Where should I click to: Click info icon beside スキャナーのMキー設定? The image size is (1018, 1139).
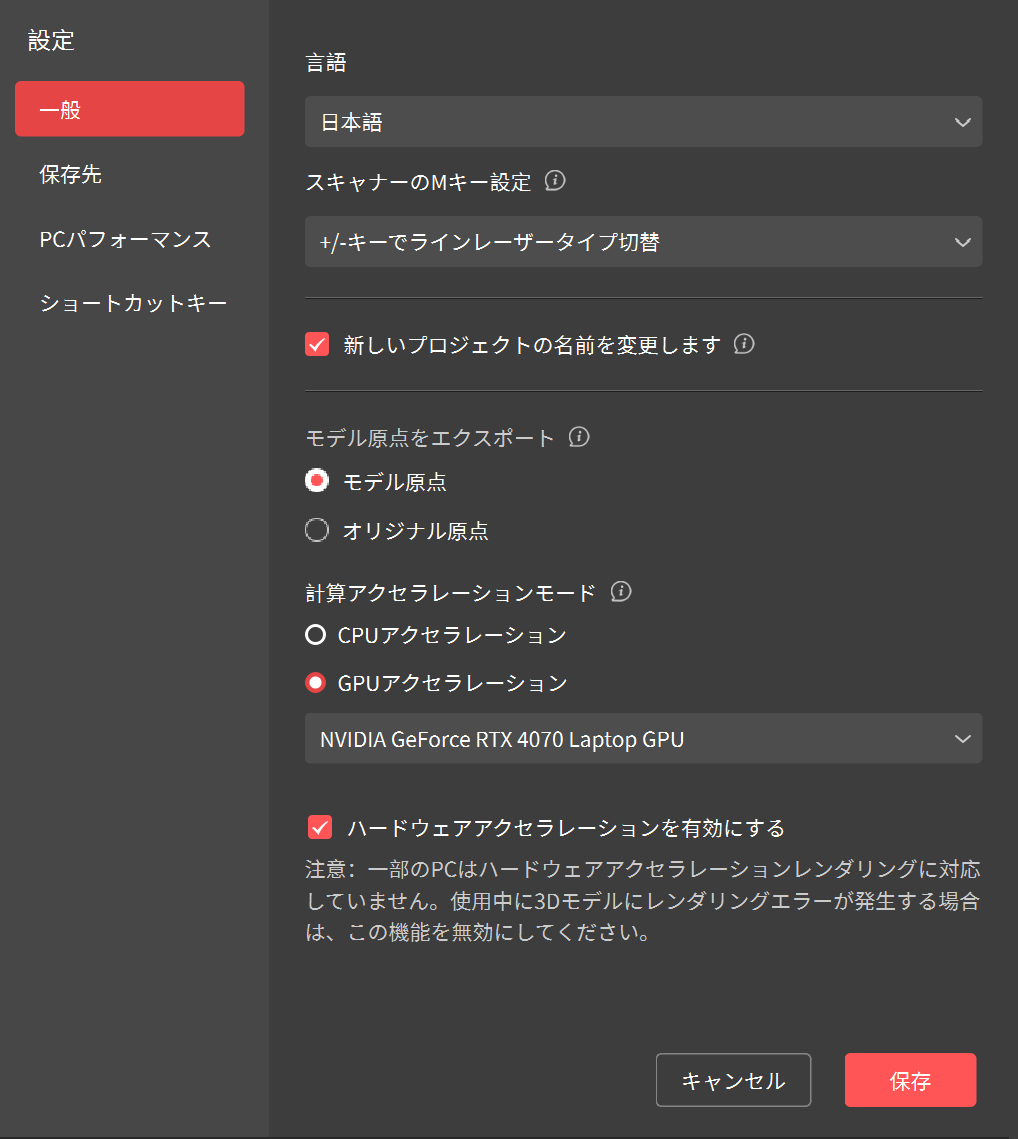point(555,182)
